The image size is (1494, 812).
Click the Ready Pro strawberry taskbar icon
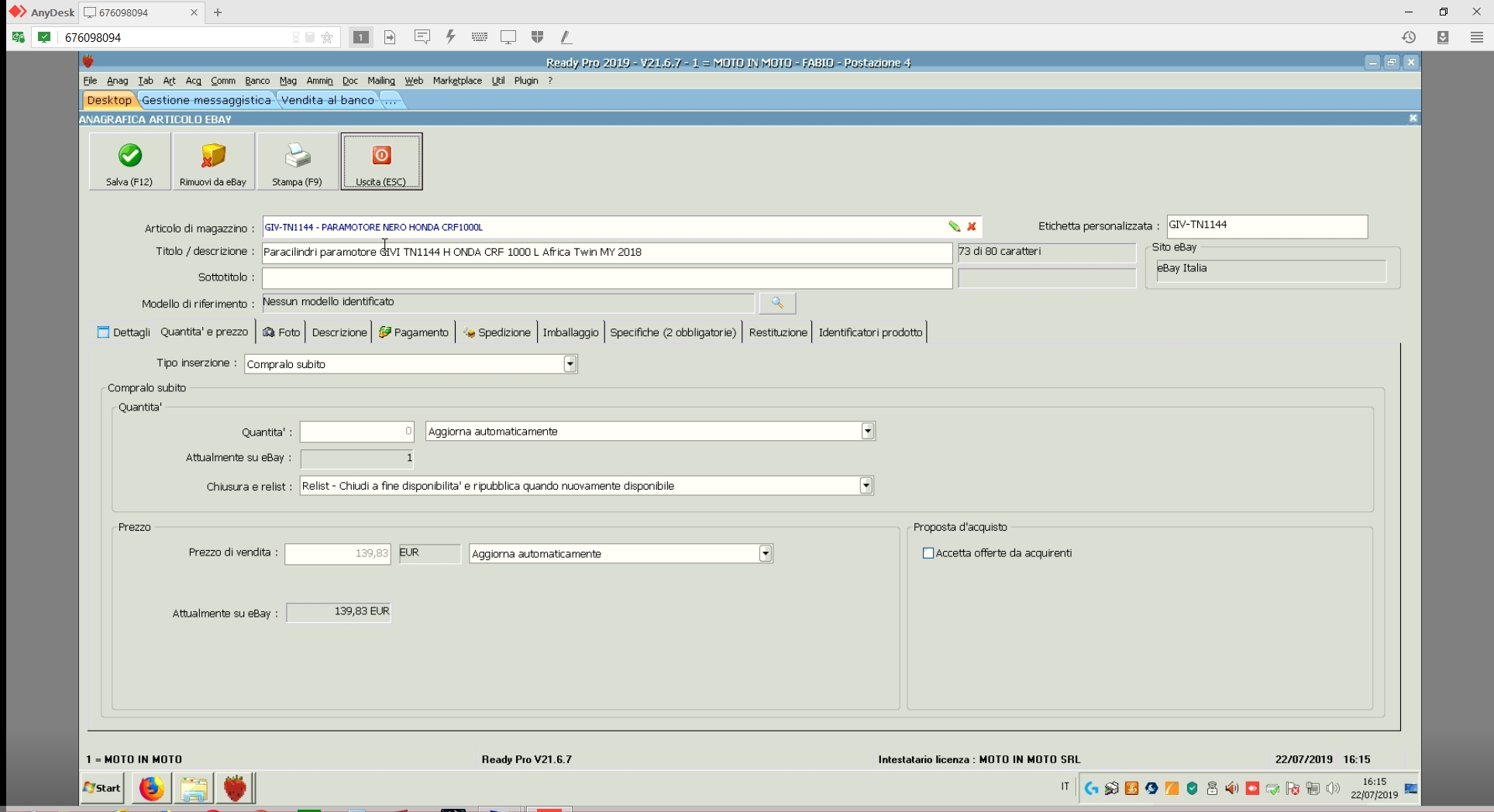[235, 788]
